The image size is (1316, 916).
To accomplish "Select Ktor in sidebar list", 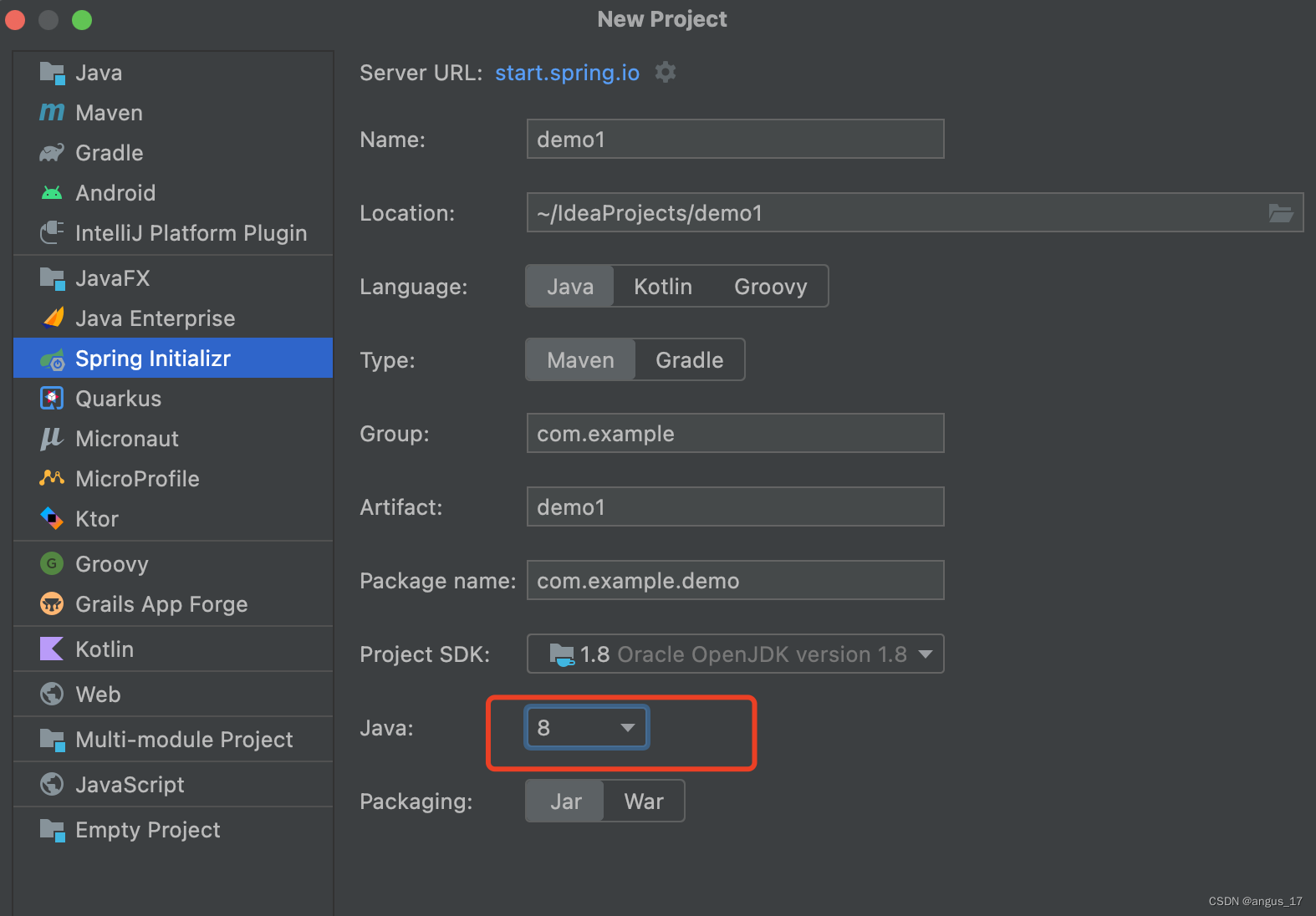I will tap(173, 519).
